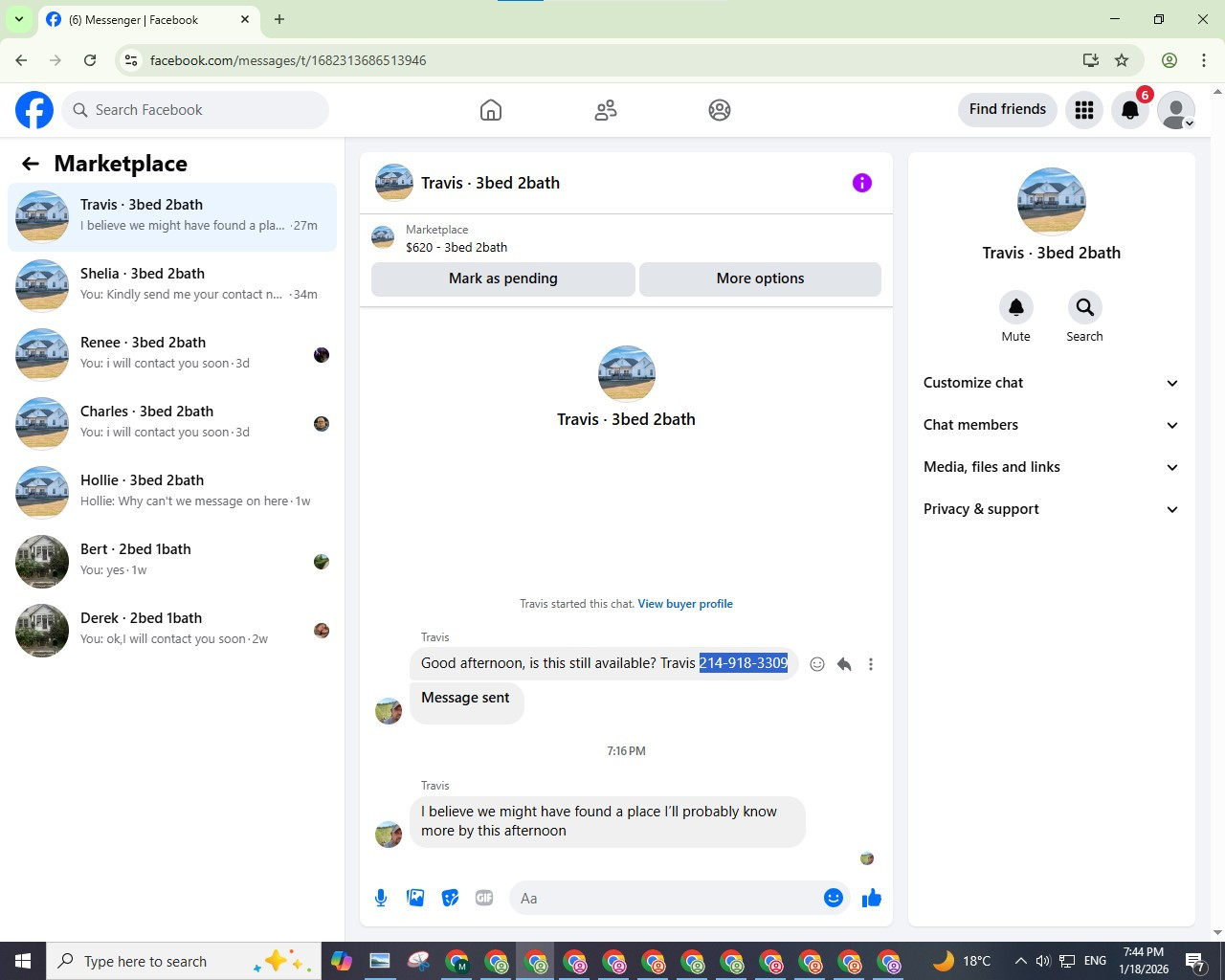1225x980 pixels.
Task: Open Chrome three-dot menu
Action: point(1204,60)
